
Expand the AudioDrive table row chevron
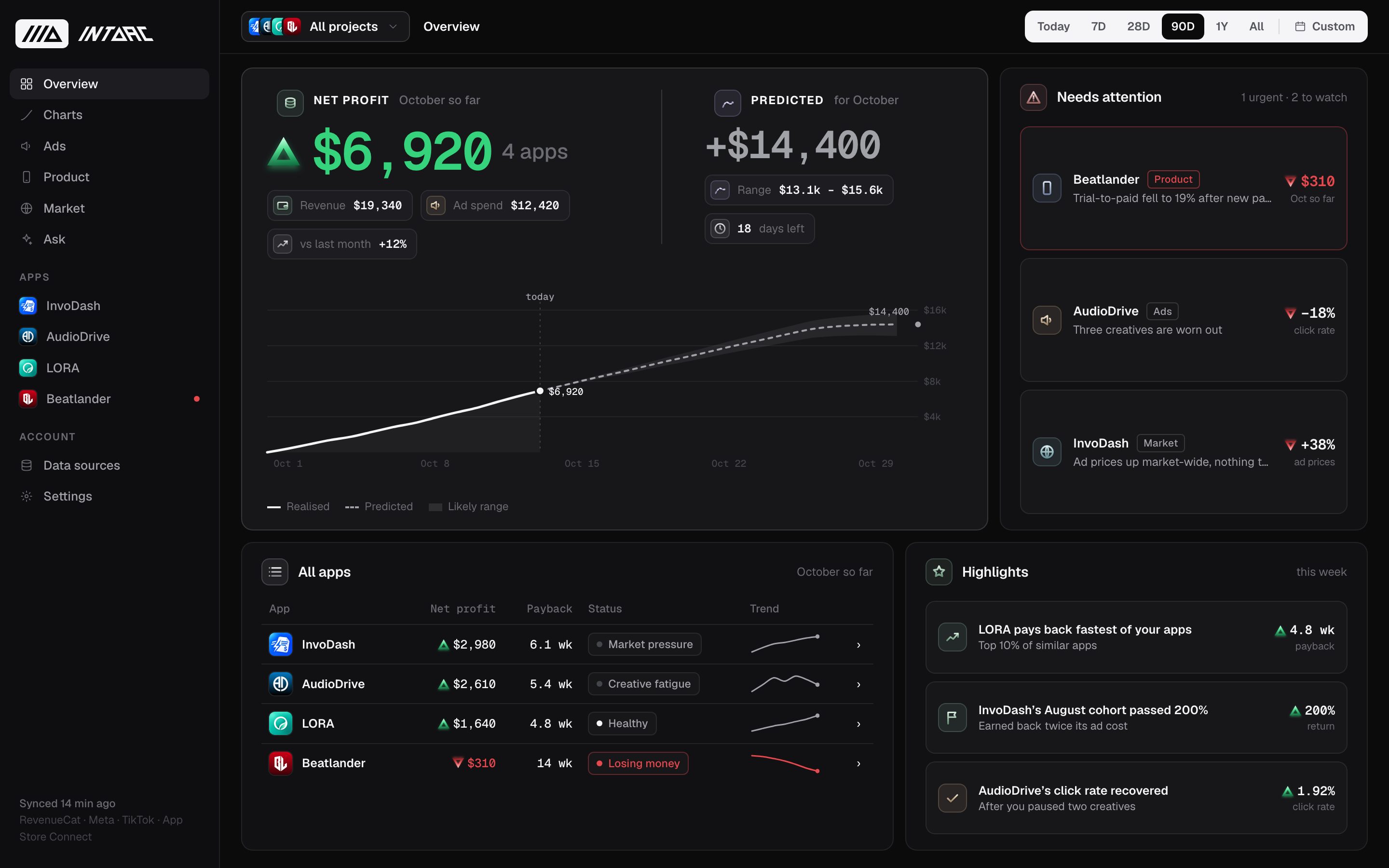pyautogui.click(x=858, y=684)
